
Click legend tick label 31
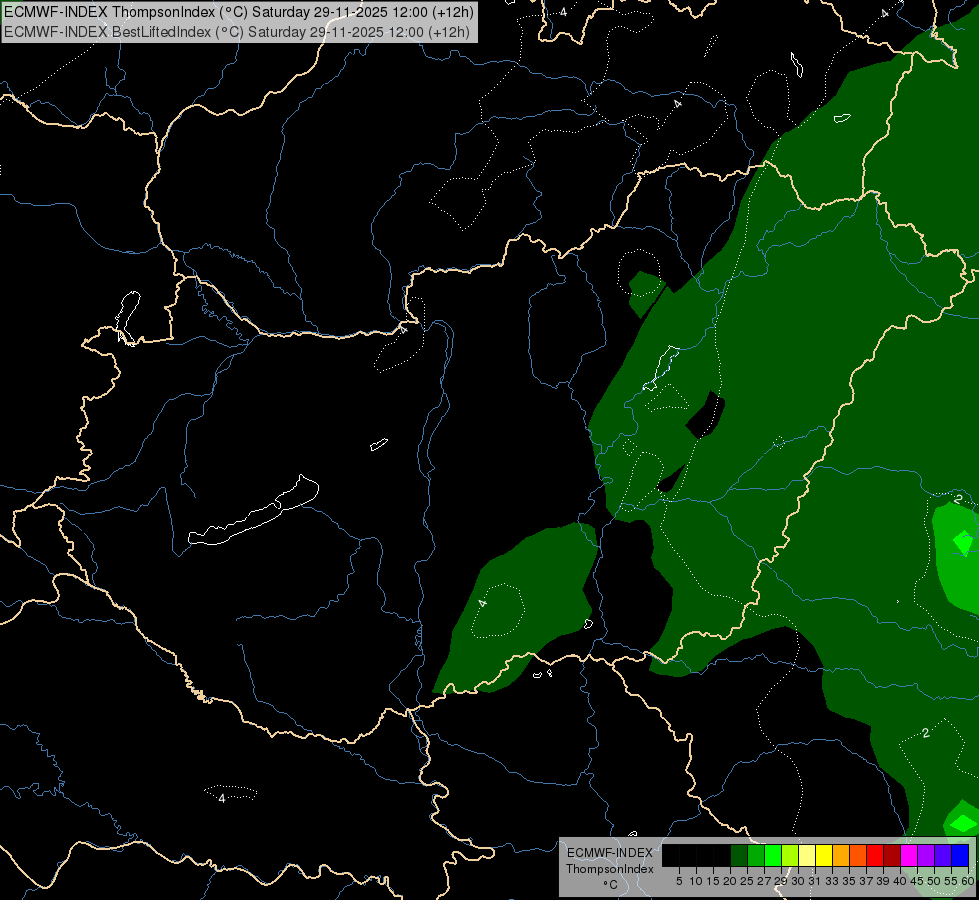click(815, 881)
